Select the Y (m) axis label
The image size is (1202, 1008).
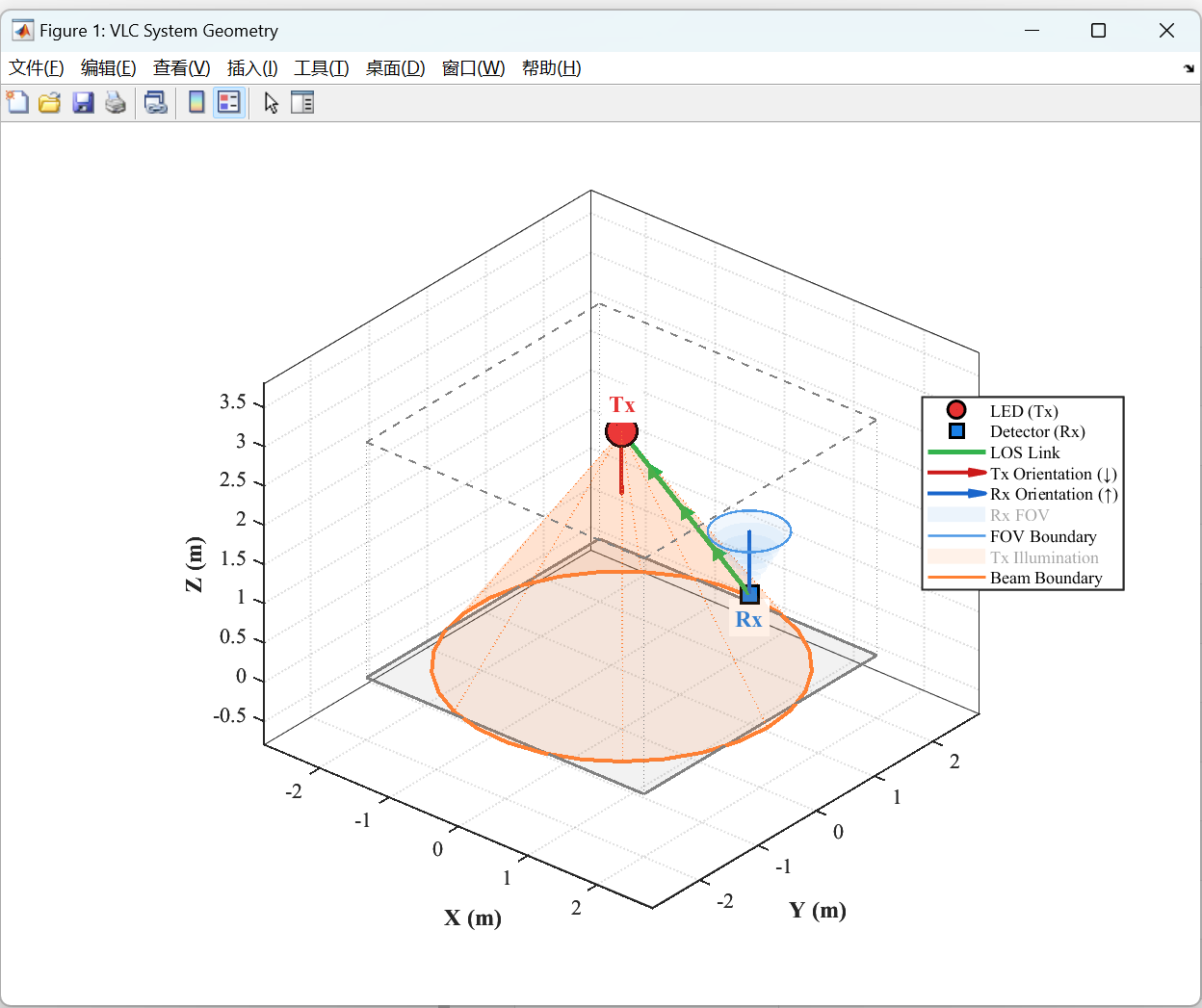818,910
